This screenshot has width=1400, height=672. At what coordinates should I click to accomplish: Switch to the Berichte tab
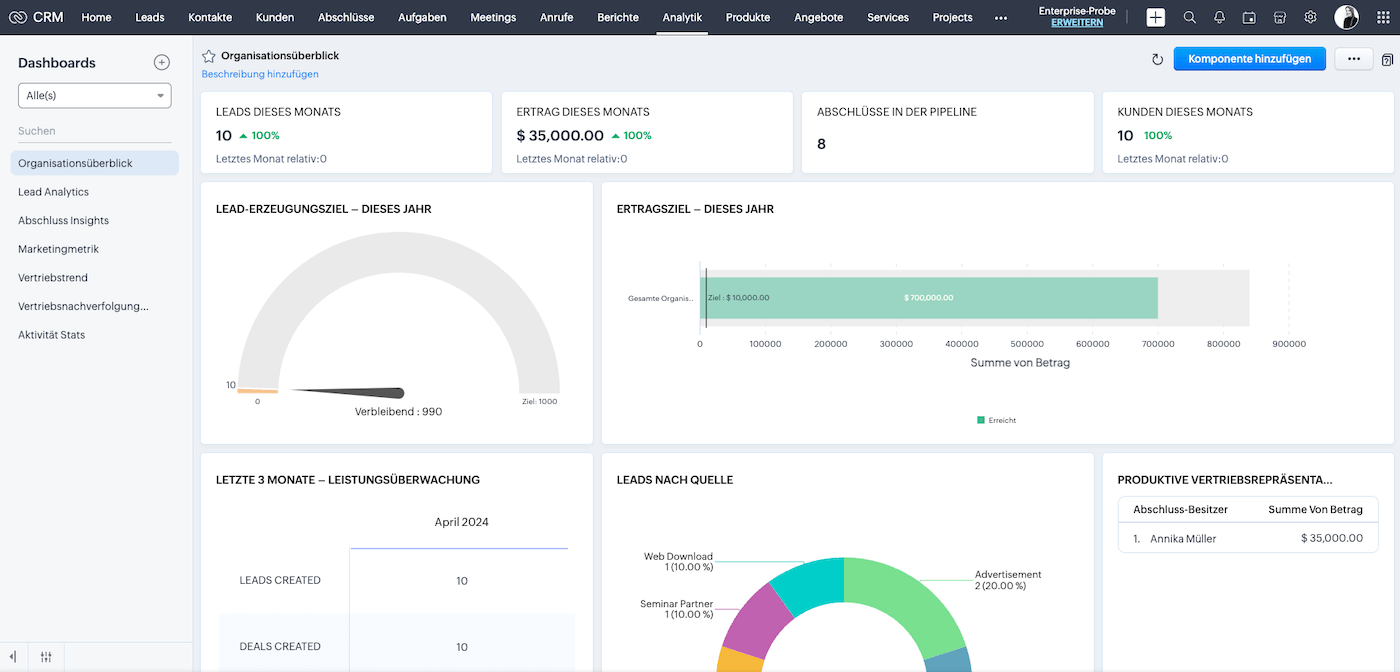coord(618,17)
